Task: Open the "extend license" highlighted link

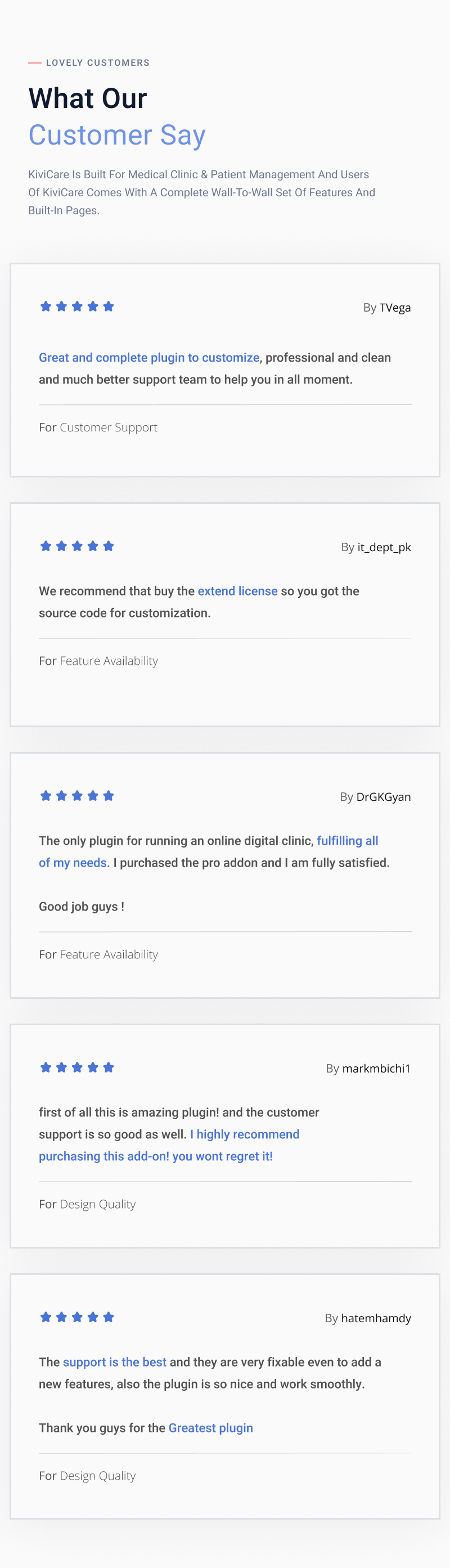Action: (237, 591)
